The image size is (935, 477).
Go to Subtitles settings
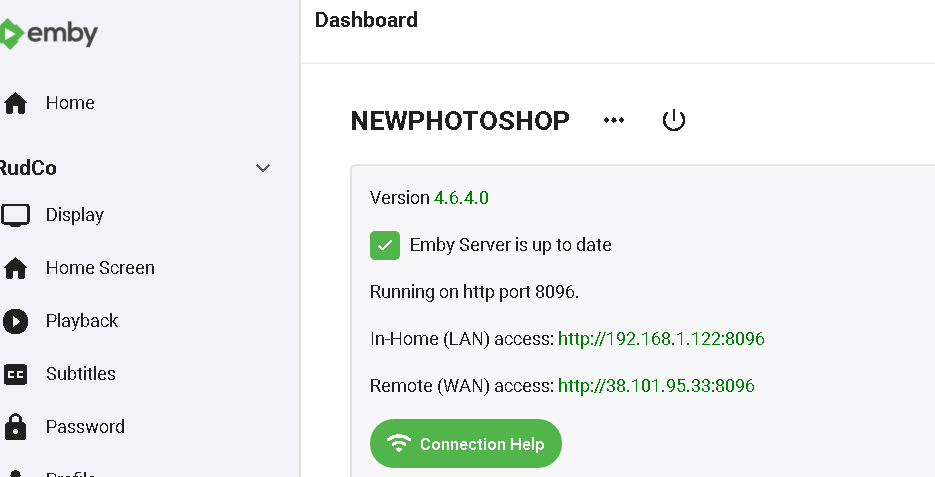(81, 374)
